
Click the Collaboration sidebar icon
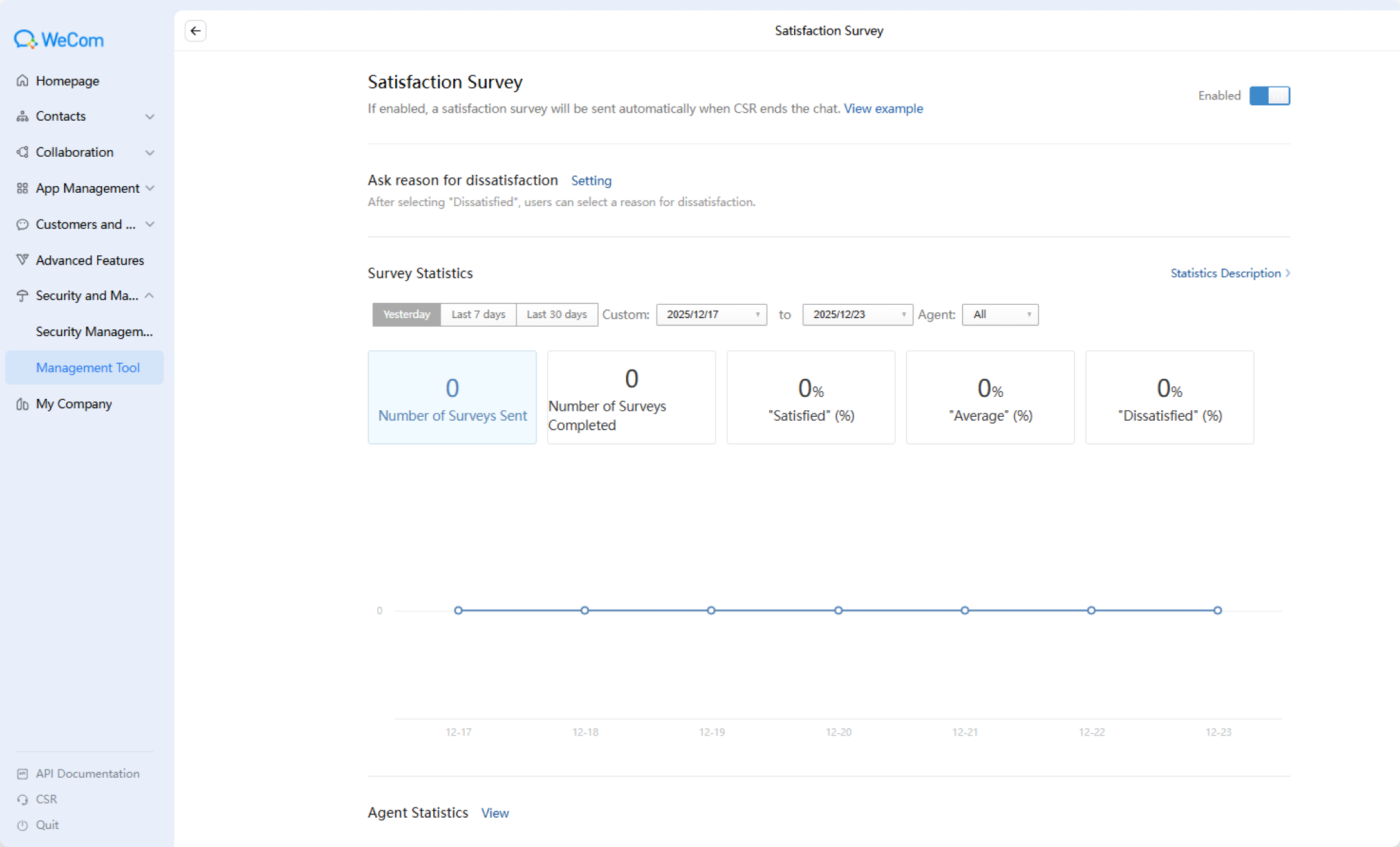(23, 152)
